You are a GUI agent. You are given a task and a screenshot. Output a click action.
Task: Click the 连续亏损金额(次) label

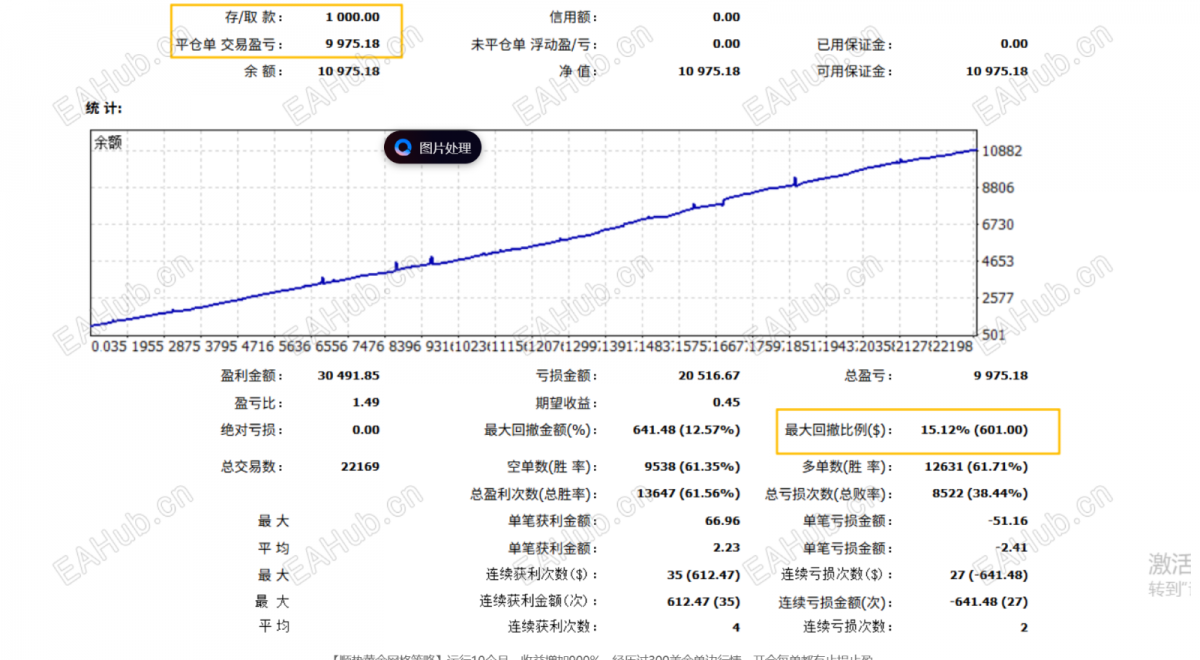pyautogui.click(x=834, y=602)
